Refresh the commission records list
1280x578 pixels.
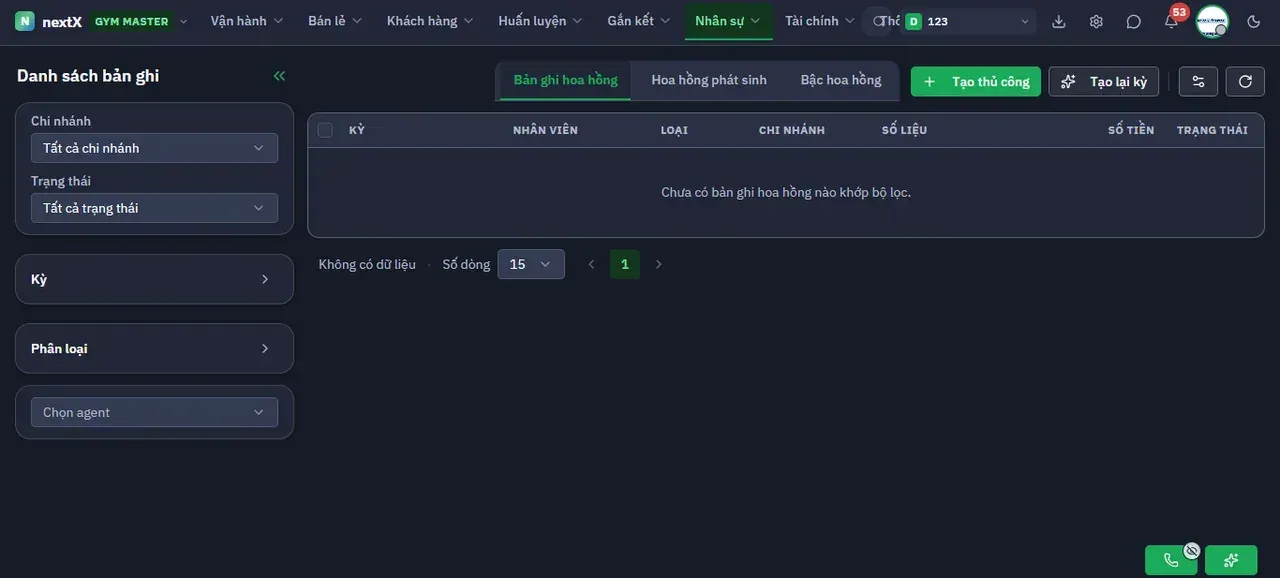tap(1245, 81)
